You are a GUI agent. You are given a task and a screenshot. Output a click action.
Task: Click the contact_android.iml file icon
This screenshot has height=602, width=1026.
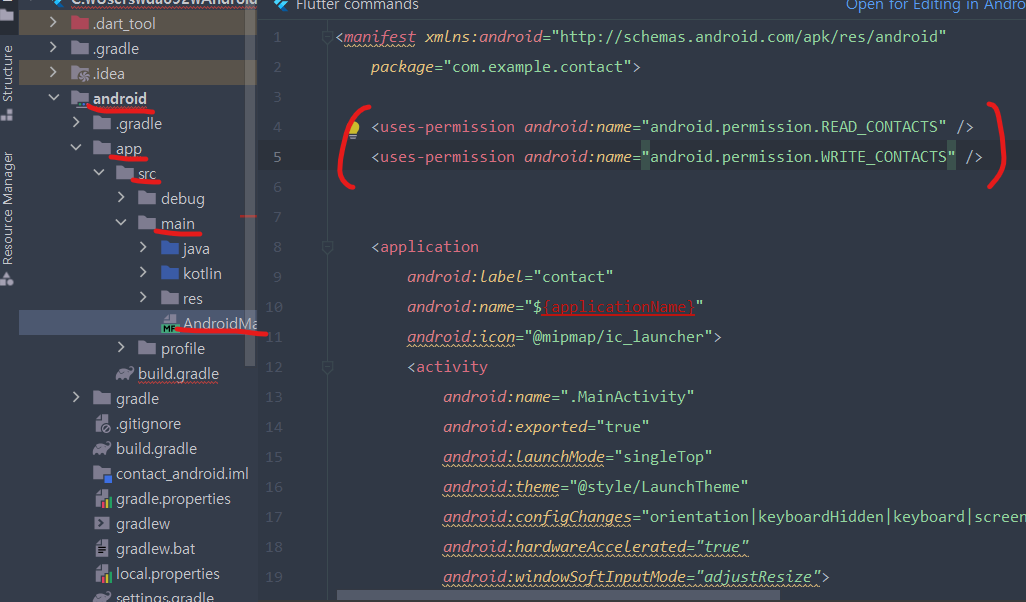pos(102,473)
